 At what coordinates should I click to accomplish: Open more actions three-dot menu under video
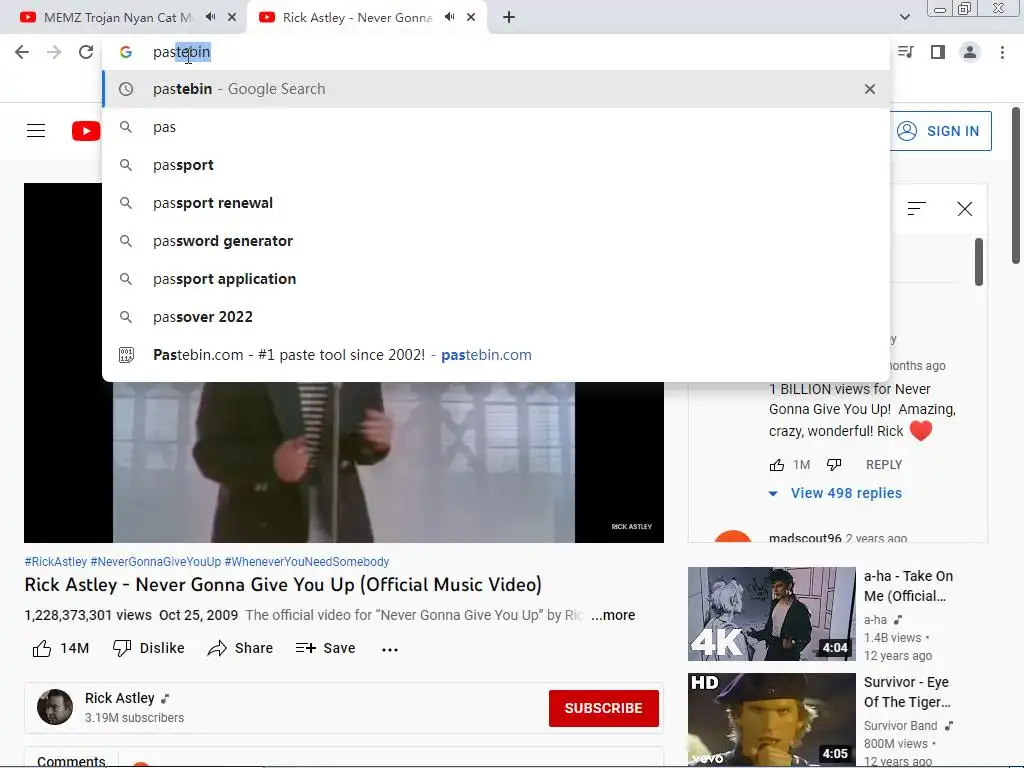coord(390,649)
